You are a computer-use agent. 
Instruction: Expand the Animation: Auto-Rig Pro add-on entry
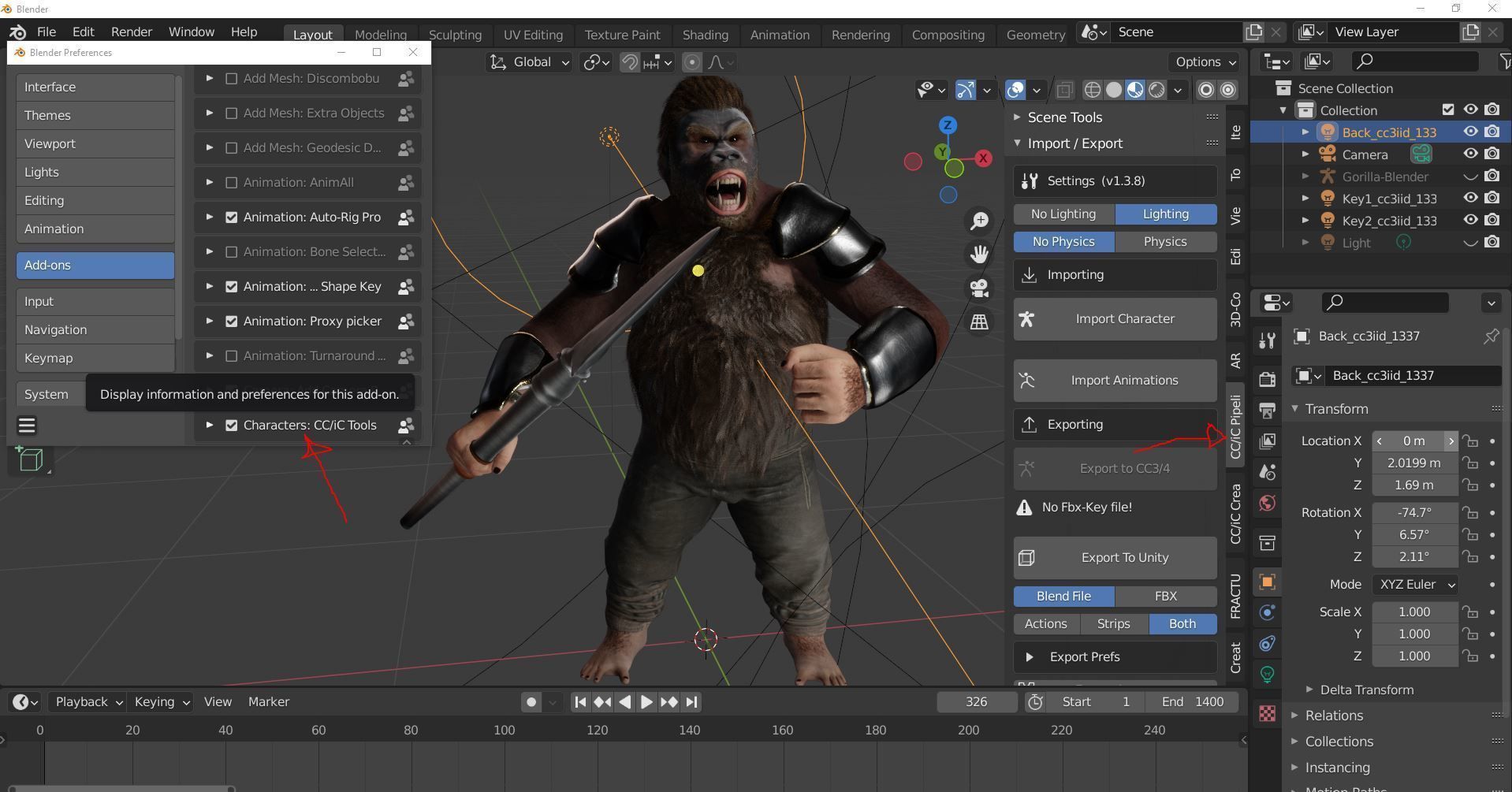[209, 217]
